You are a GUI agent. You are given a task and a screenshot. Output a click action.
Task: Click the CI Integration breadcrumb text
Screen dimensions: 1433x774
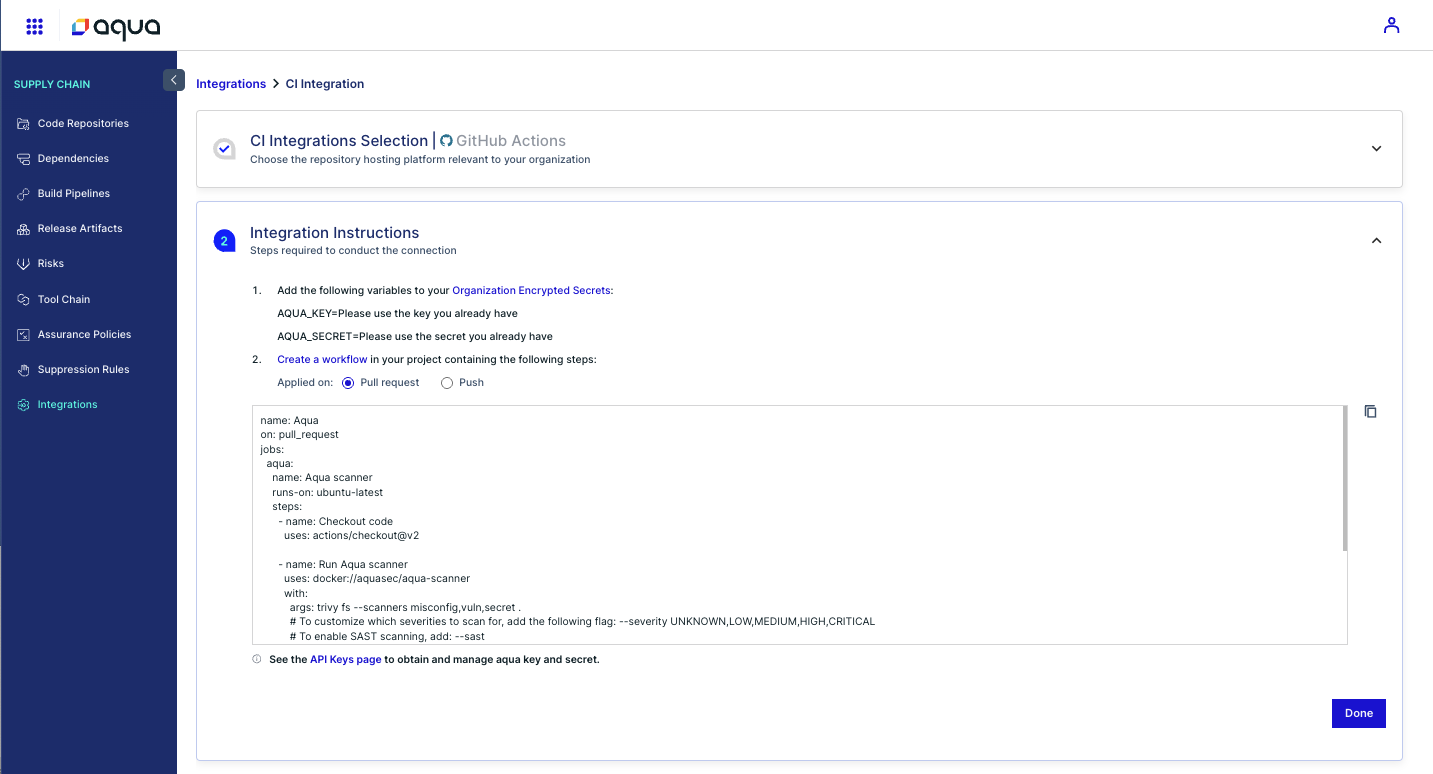[325, 84]
